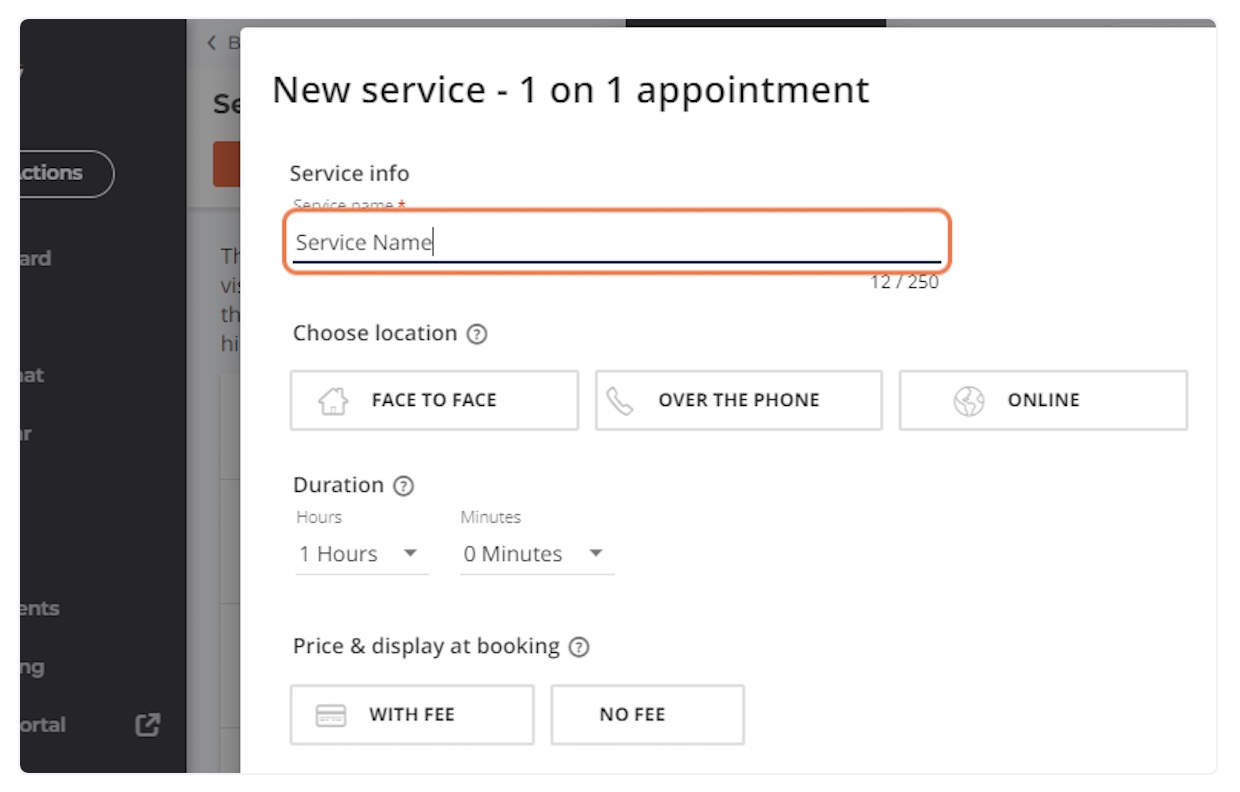Screen dimensions: 1240x792
Task: Click the Service name input field
Action: pos(617,242)
